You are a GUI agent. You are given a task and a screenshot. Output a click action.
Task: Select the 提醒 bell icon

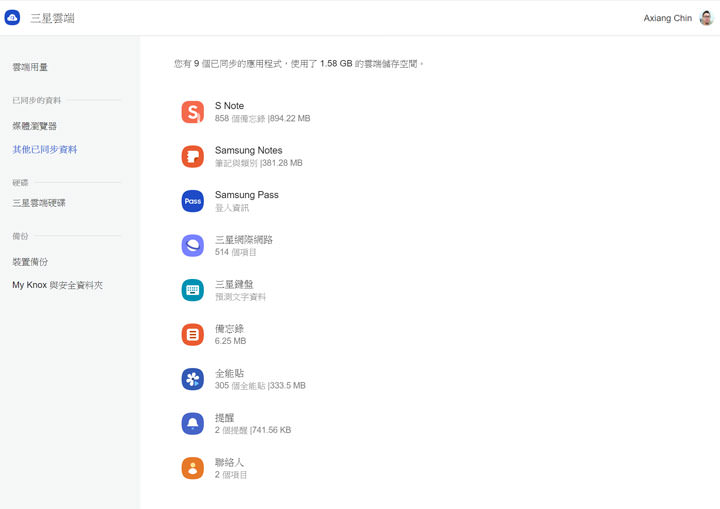pyautogui.click(x=193, y=424)
